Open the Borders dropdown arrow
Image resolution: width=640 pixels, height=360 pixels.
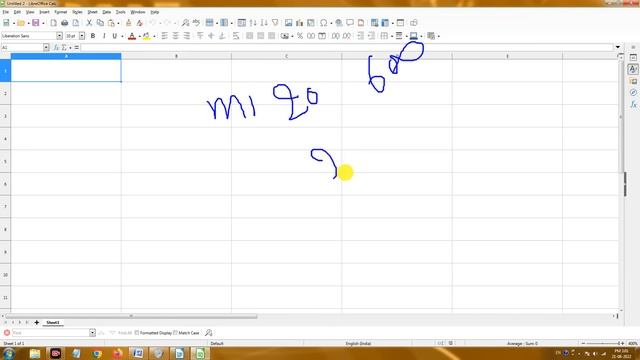click(392, 36)
